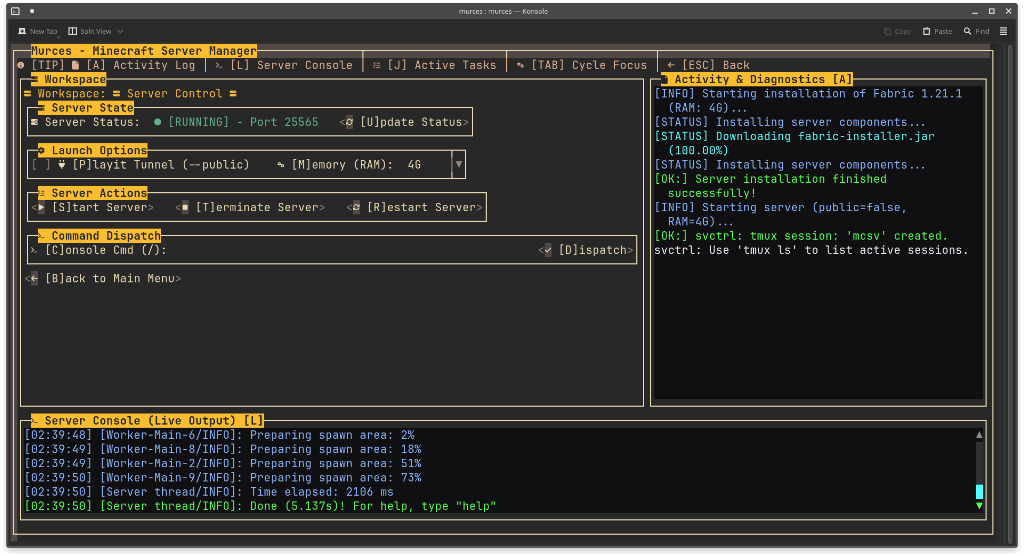This screenshot has height=556, width=1024.
Task: Click the [D]ispatch button
Action: (x=586, y=250)
